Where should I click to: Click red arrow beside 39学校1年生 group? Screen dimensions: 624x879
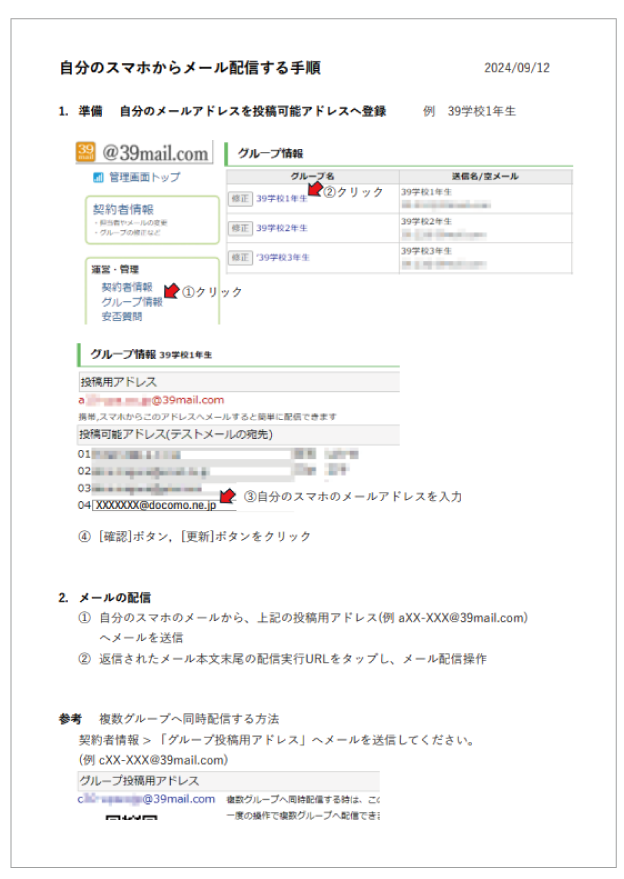pyautogui.click(x=315, y=189)
